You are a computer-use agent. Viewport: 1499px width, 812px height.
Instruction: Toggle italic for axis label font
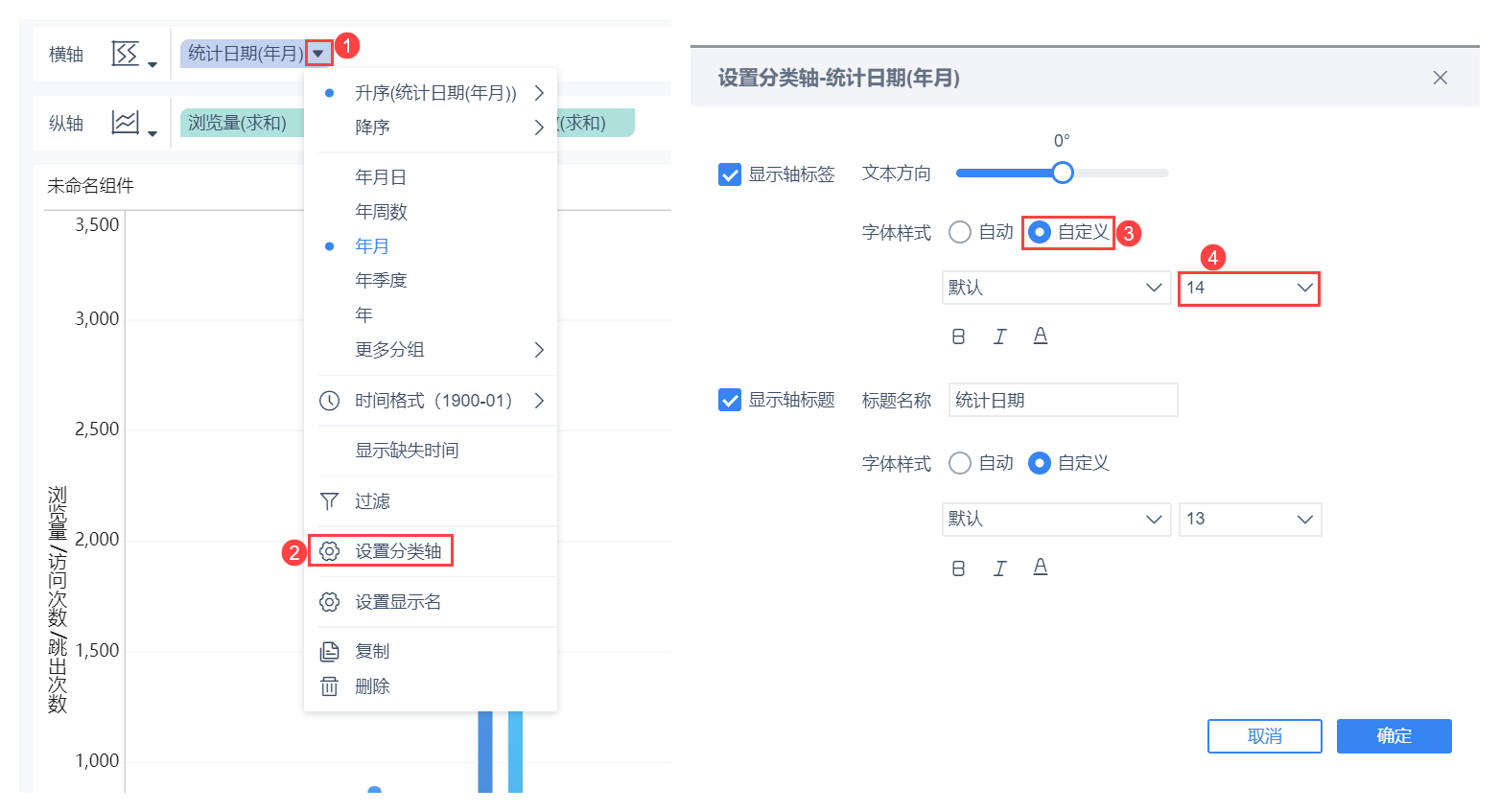coord(999,336)
